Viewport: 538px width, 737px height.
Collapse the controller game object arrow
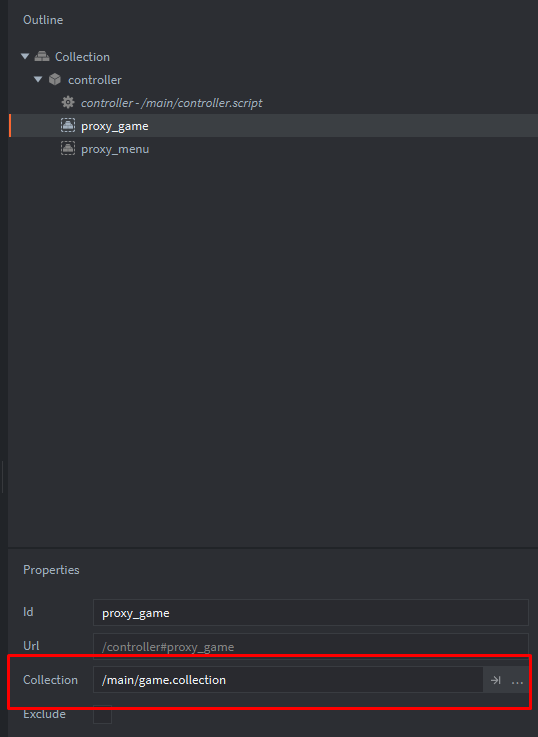(38, 79)
